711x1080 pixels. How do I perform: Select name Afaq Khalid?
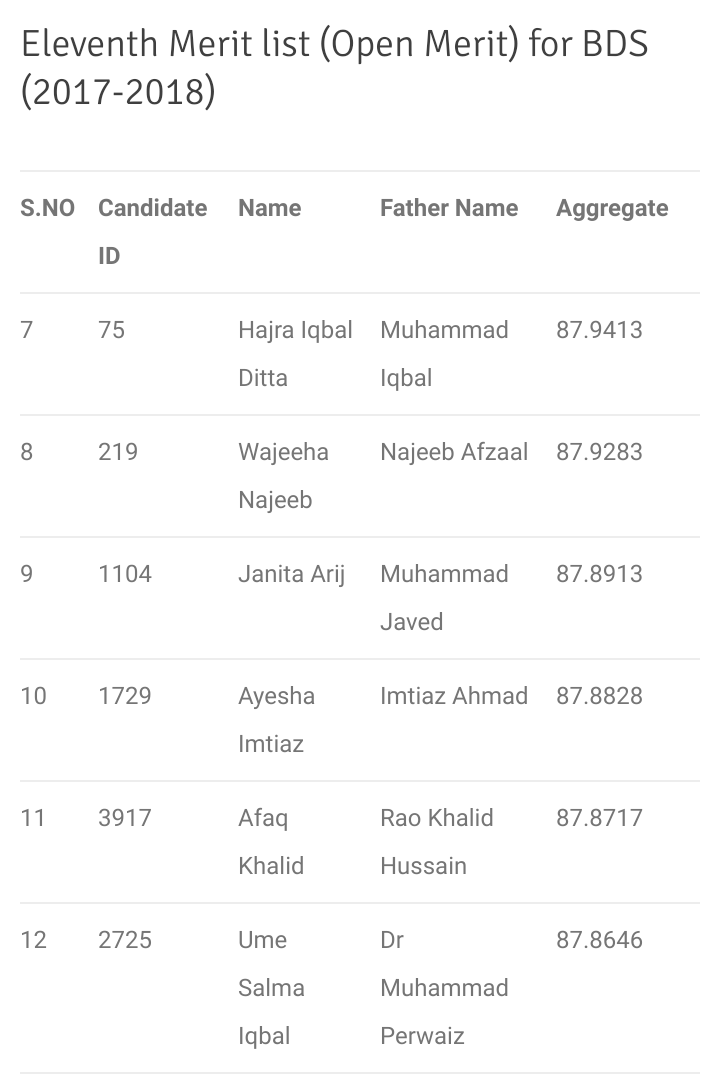pyautogui.click(x=270, y=841)
